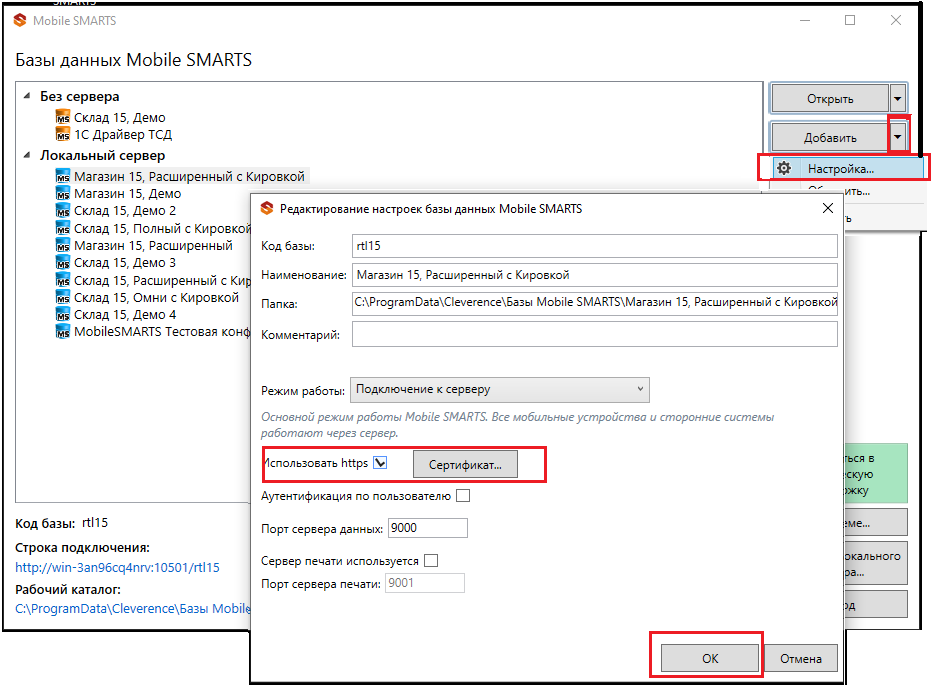The image size is (935, 692).
Task: Enable Сервер печати используется checkbox
Action: (431, 561)
